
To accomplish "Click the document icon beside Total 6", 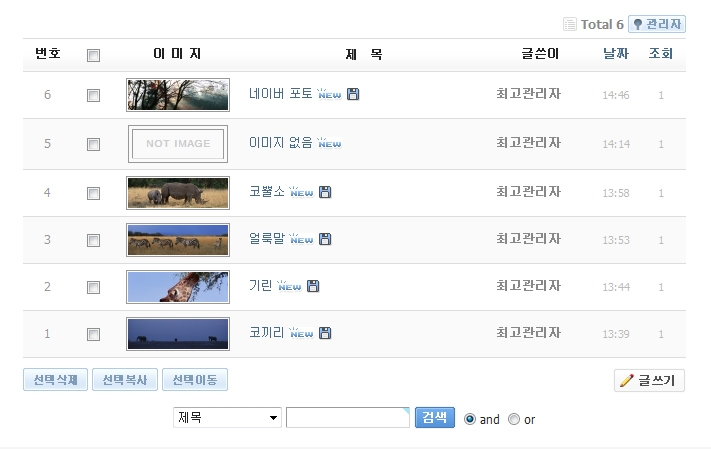I will pyautogui.click(x=570, y=24).
